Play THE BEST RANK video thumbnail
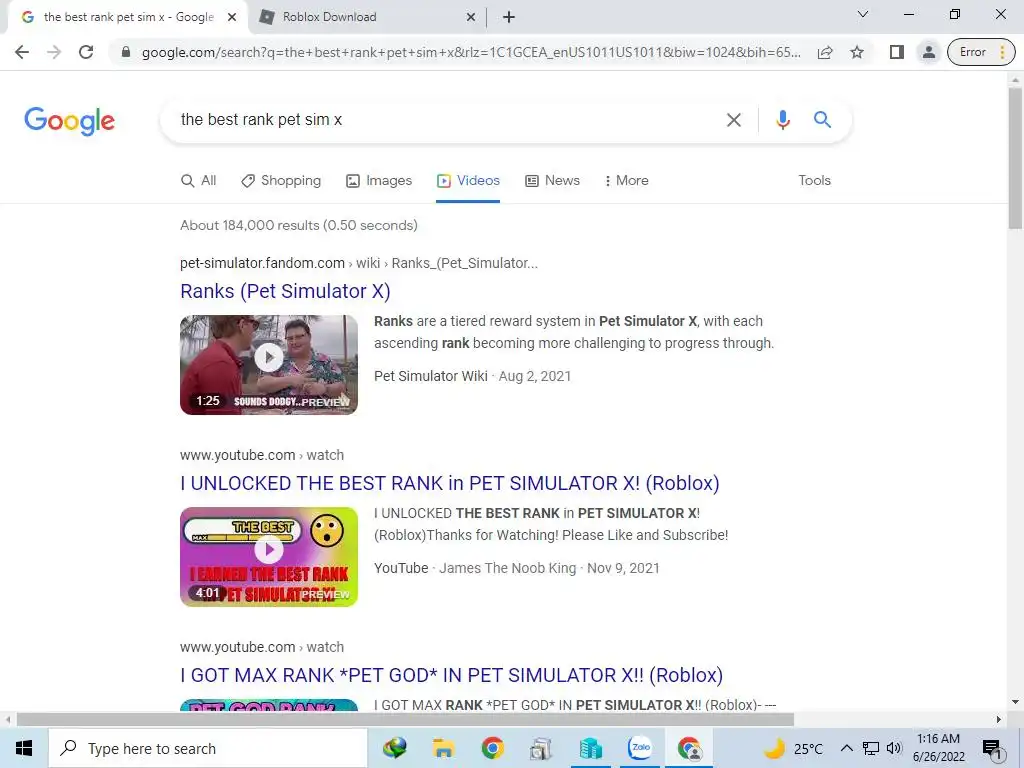This screenshot has height=768, width=1024. click(x=269, y=556)
